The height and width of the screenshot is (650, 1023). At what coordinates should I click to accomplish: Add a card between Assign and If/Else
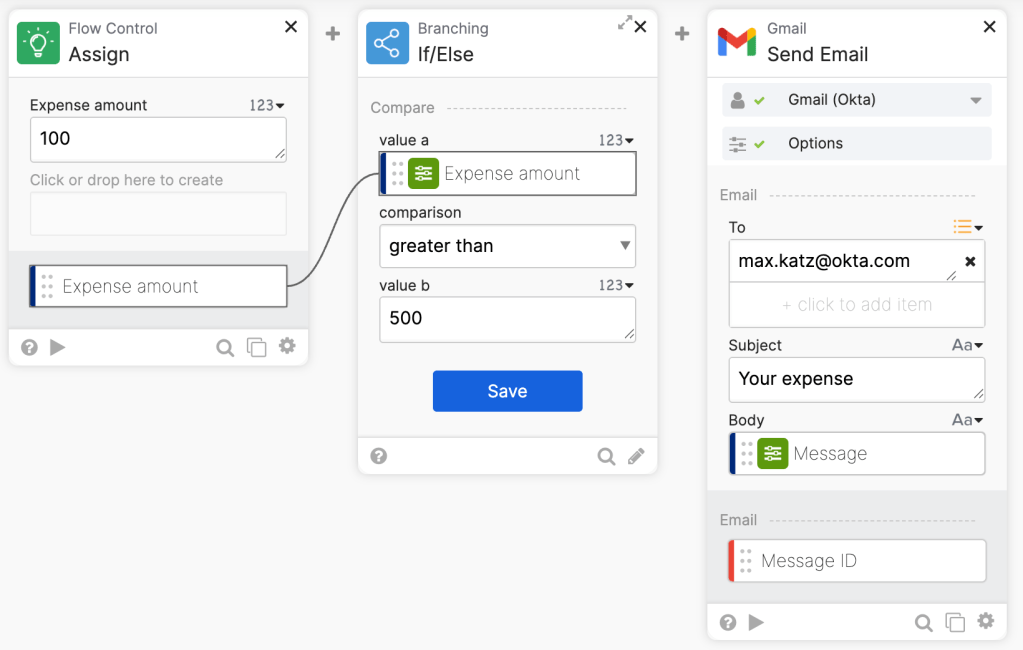[333, 34]
